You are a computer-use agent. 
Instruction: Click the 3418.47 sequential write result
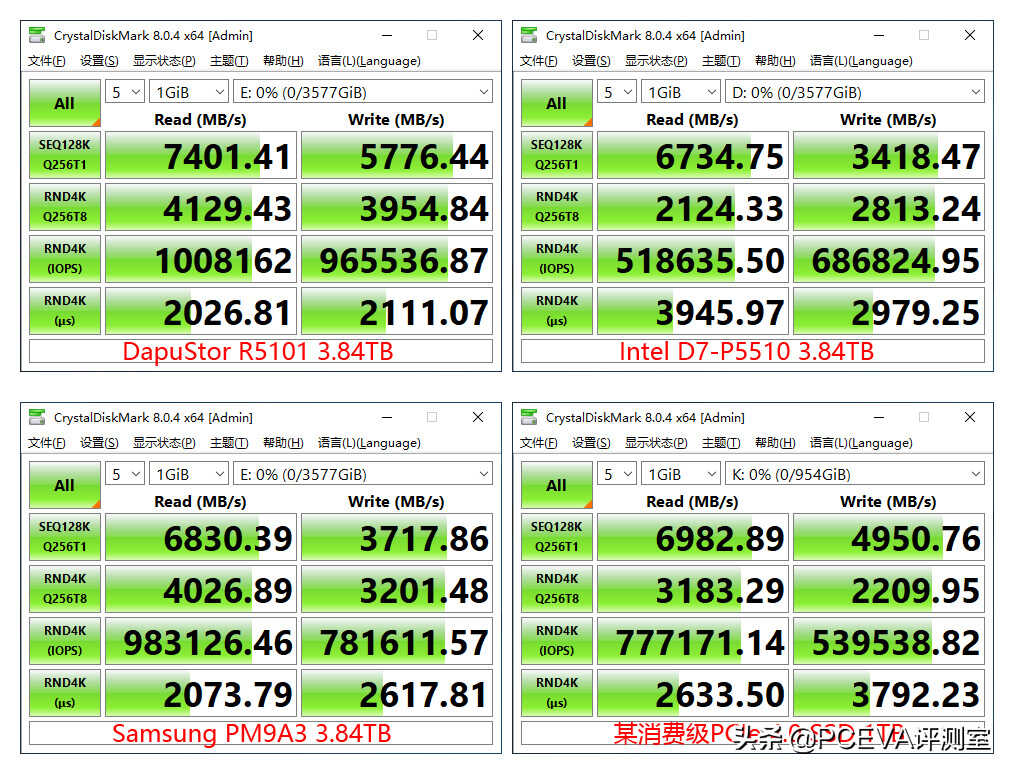pyautogui.click(x=889, y=155)
